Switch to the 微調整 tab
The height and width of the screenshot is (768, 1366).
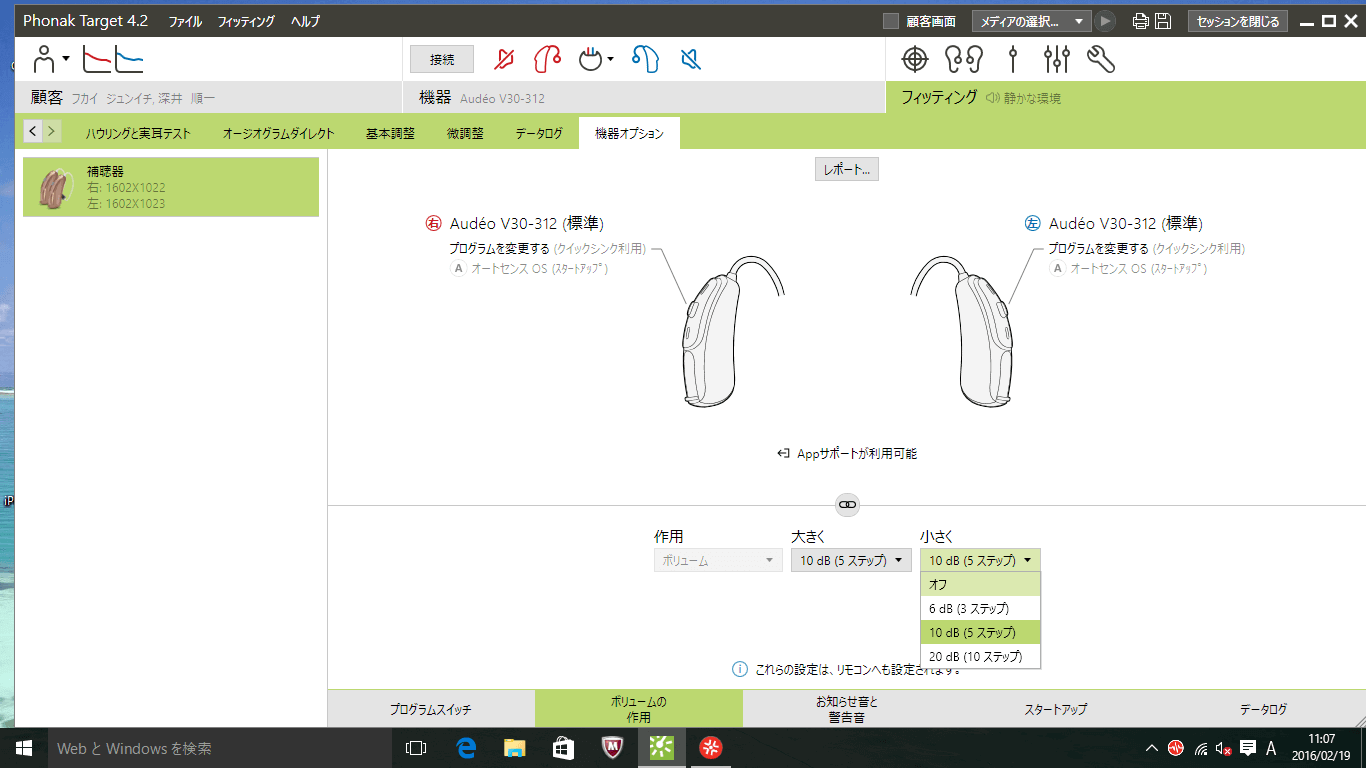click(465, 133)
